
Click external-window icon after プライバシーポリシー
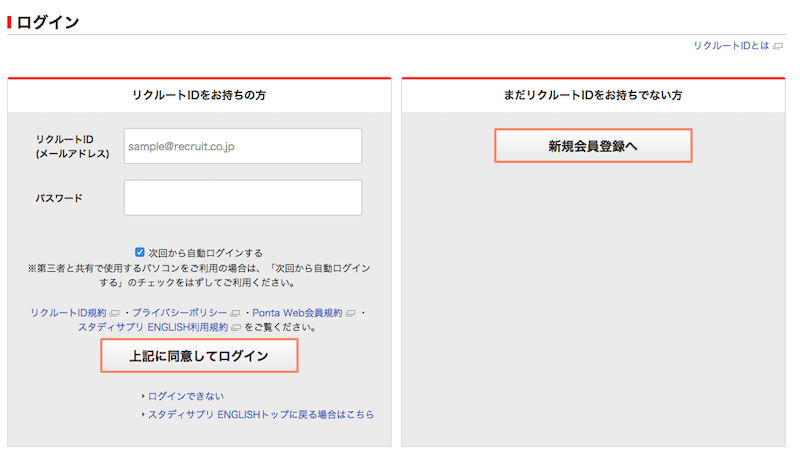click(x=235, y=313)
